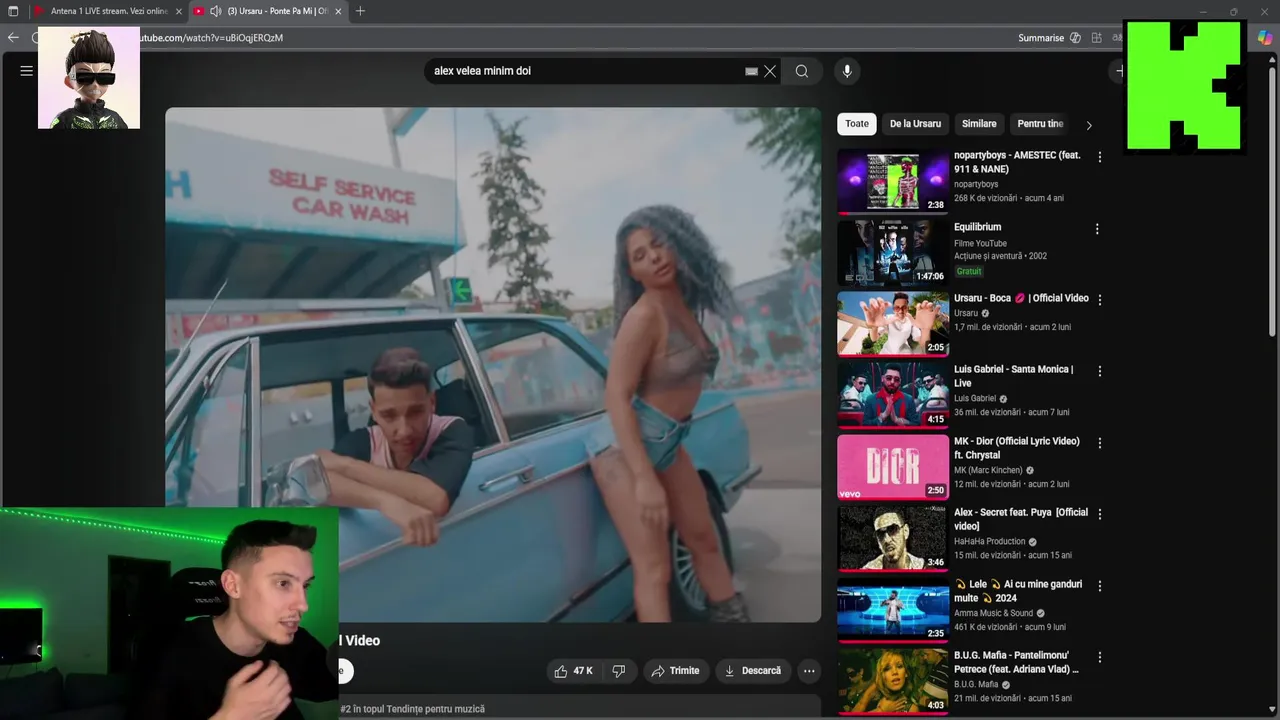Open options for MK - Dior video
This screenshot has height=720, width=1280.
click(x=1099, y=443)
